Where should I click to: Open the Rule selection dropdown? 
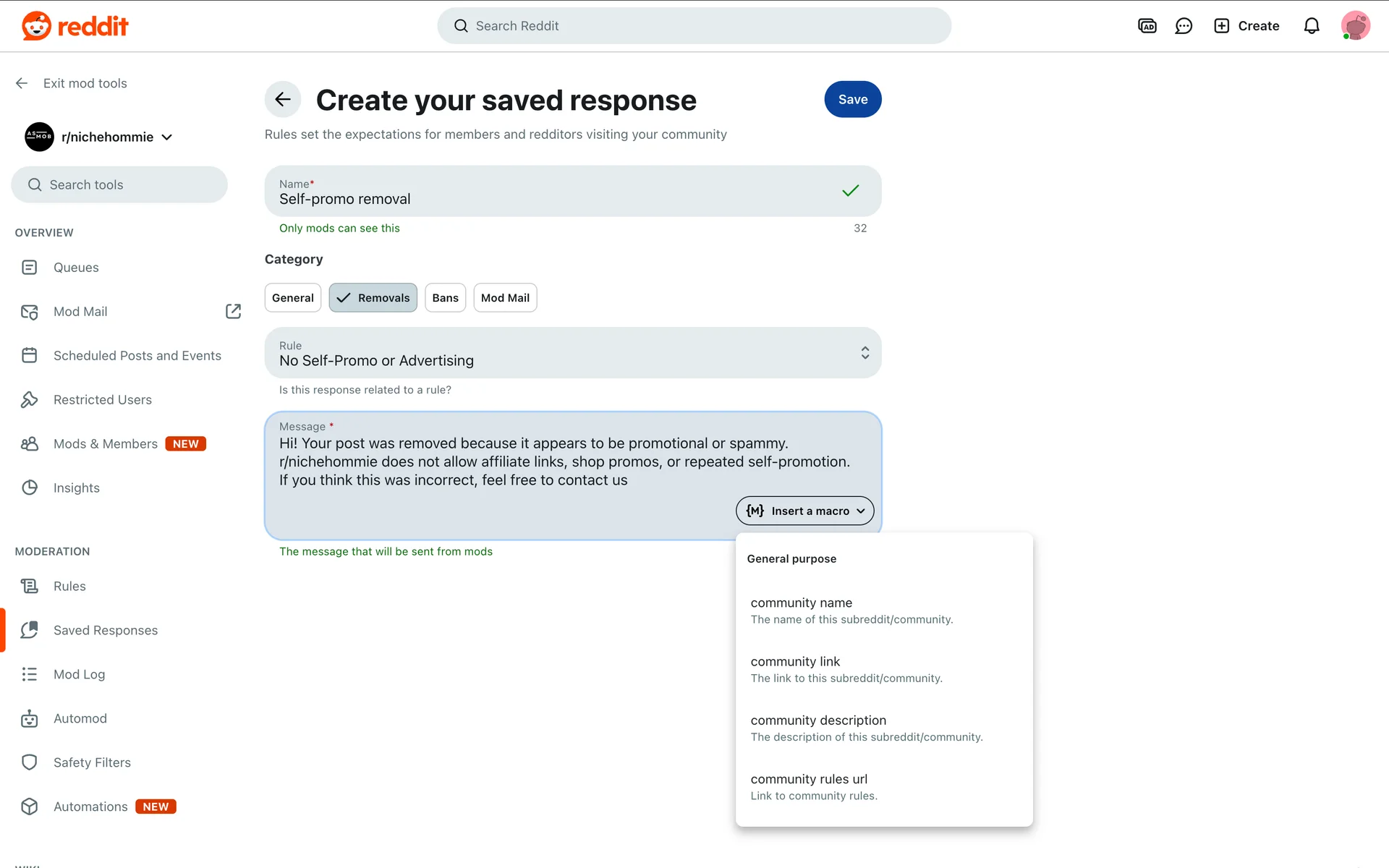[572, 353]
